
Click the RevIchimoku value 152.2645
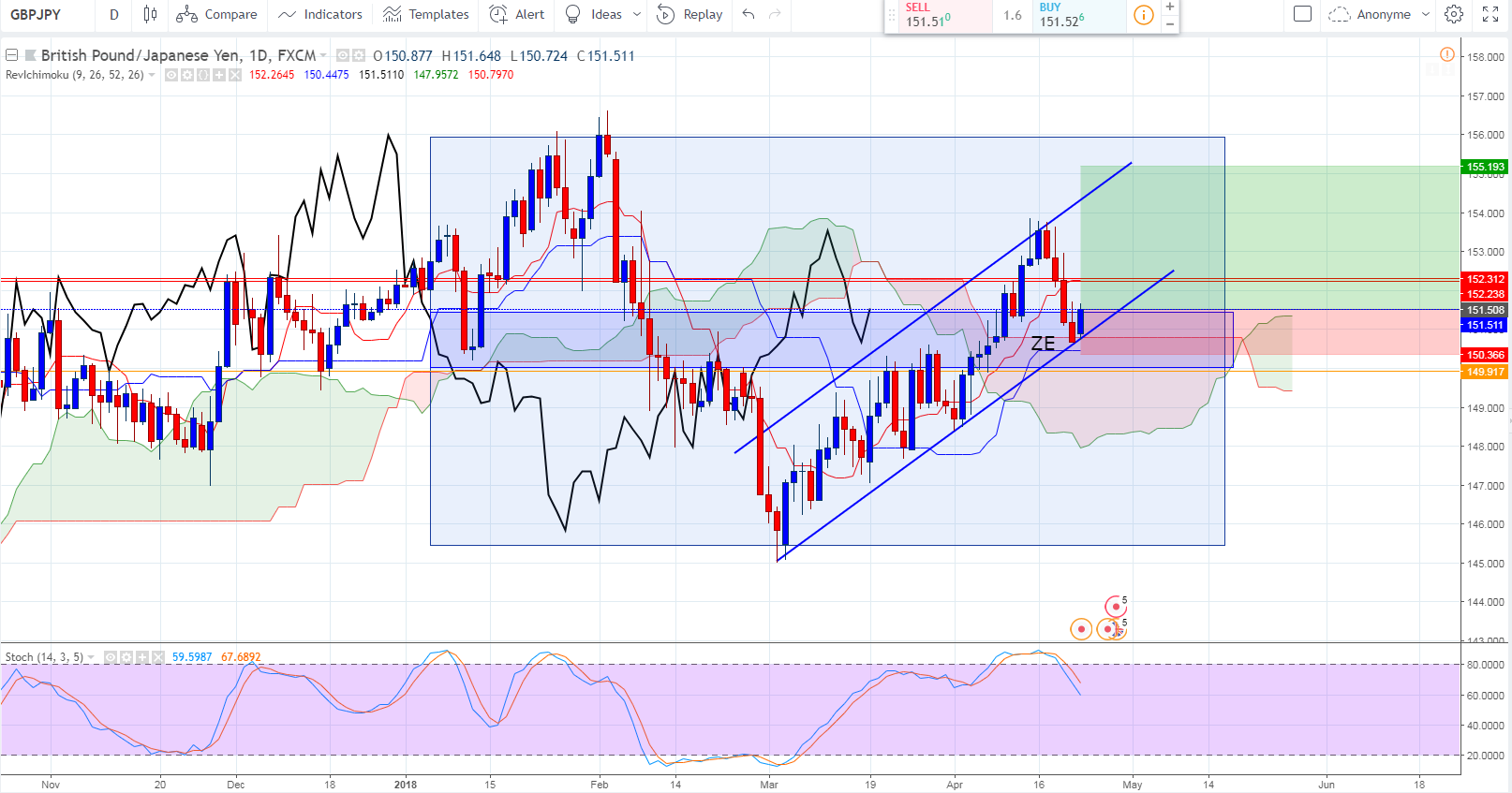(272, 75)
